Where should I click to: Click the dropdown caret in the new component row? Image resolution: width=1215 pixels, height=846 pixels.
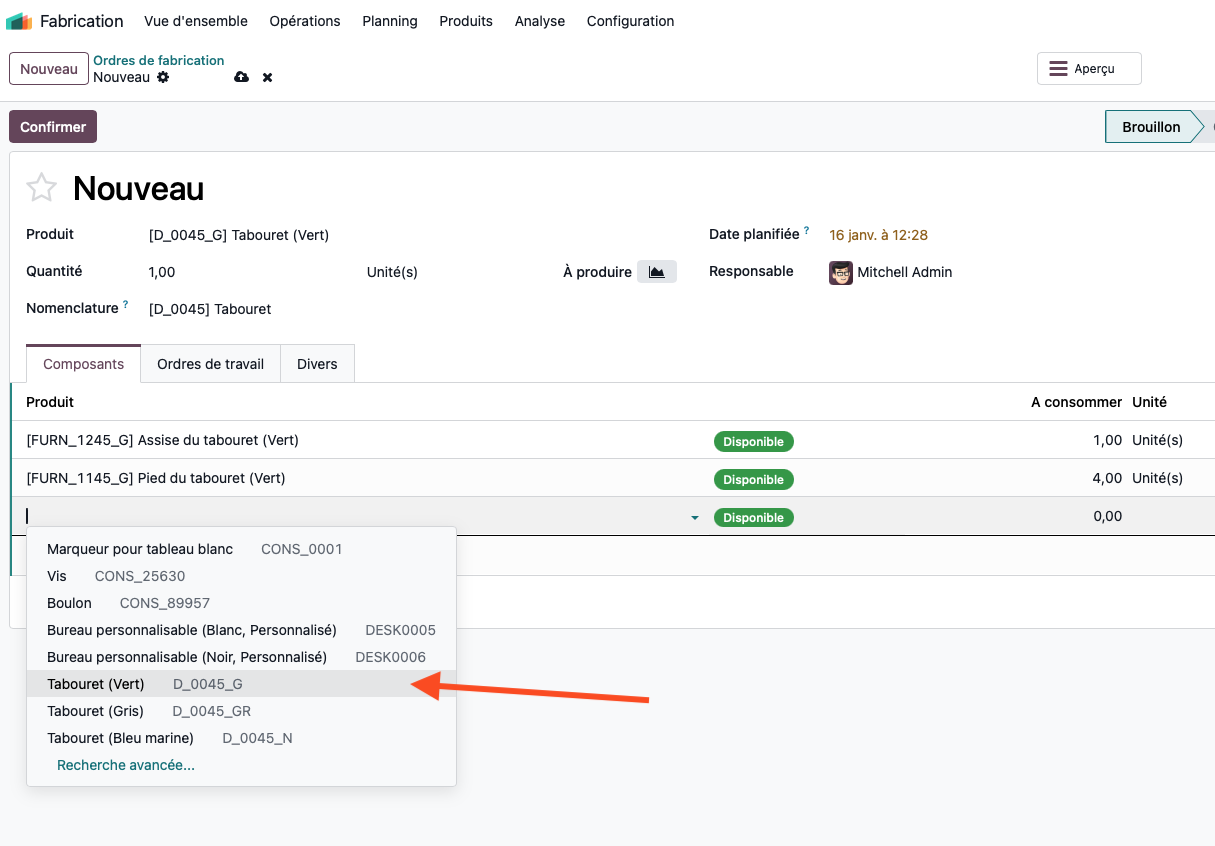[x=695, y=518]
